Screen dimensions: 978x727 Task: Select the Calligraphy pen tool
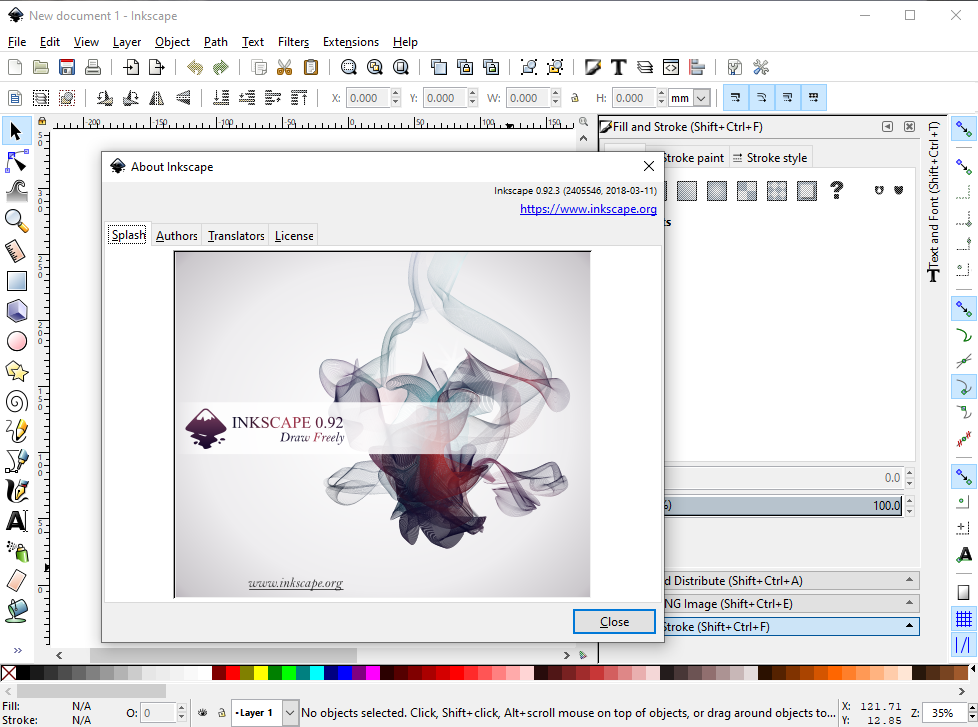pos(15,491)
